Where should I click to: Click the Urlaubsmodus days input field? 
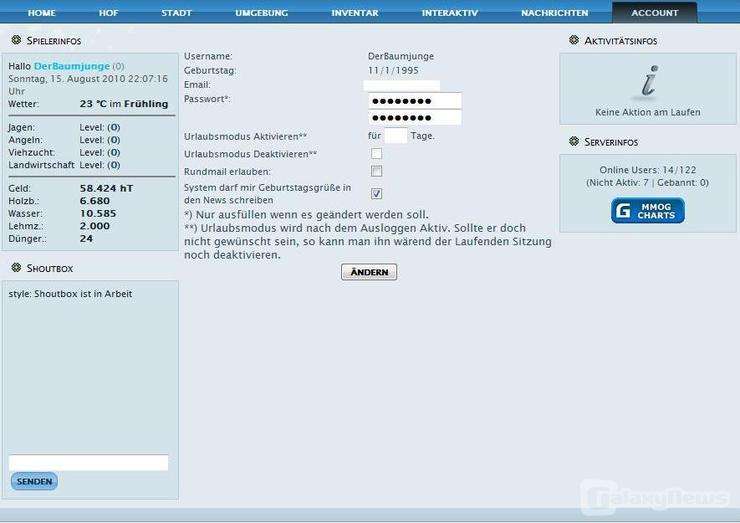click(396, 136)
